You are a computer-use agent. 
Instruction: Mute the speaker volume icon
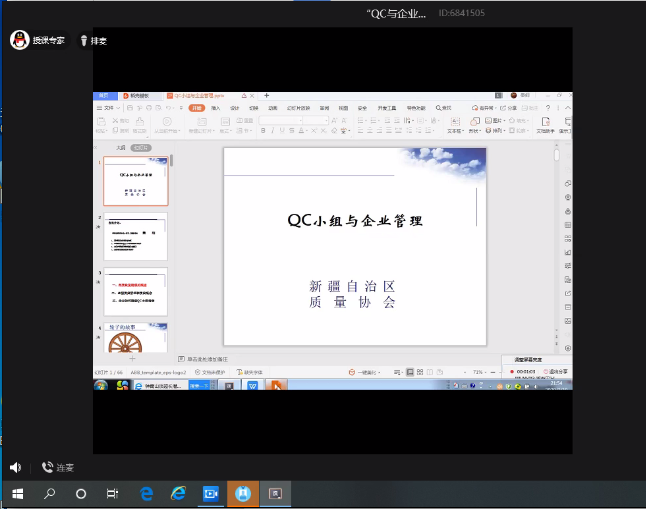point(15,467)
